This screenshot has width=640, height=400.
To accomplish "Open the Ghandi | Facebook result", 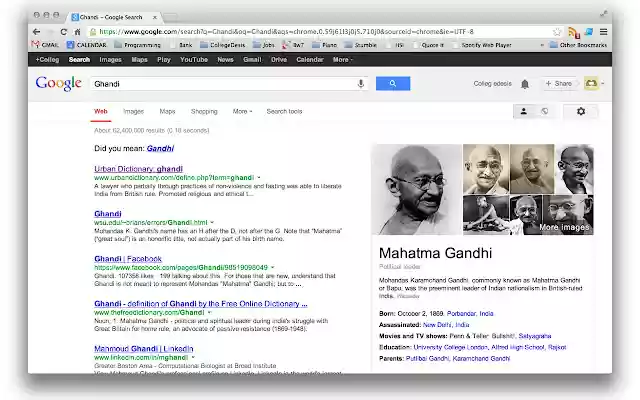I will (x=128, y=258).
